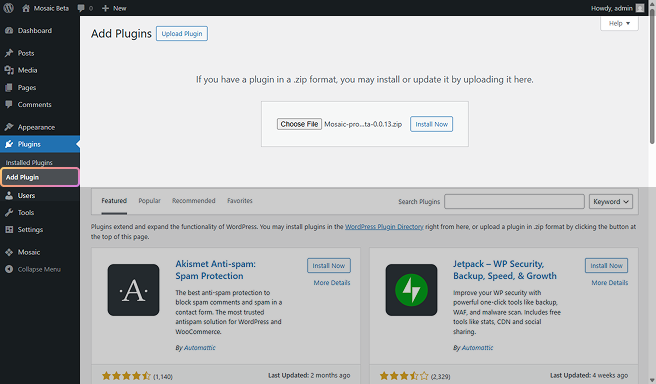This screenshot has width=656, height=384.
Task: Open the Akismet plugin logo
Action: point(133,290)
